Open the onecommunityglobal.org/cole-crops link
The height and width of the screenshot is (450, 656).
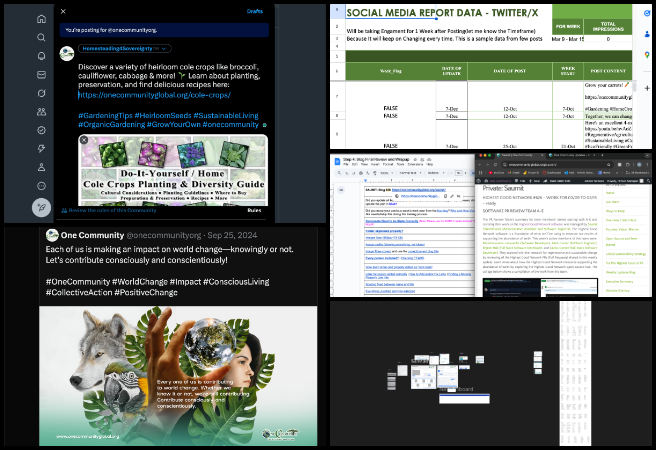tap(154, 95)
